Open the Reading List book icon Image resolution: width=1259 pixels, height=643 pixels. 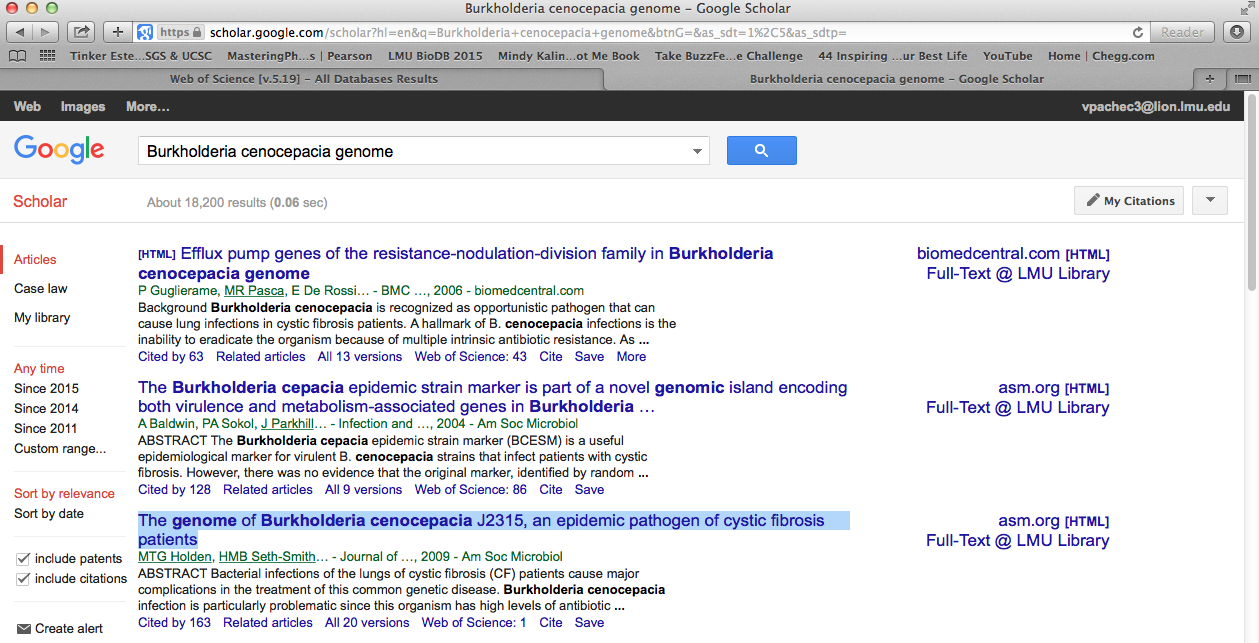[16, 56]
